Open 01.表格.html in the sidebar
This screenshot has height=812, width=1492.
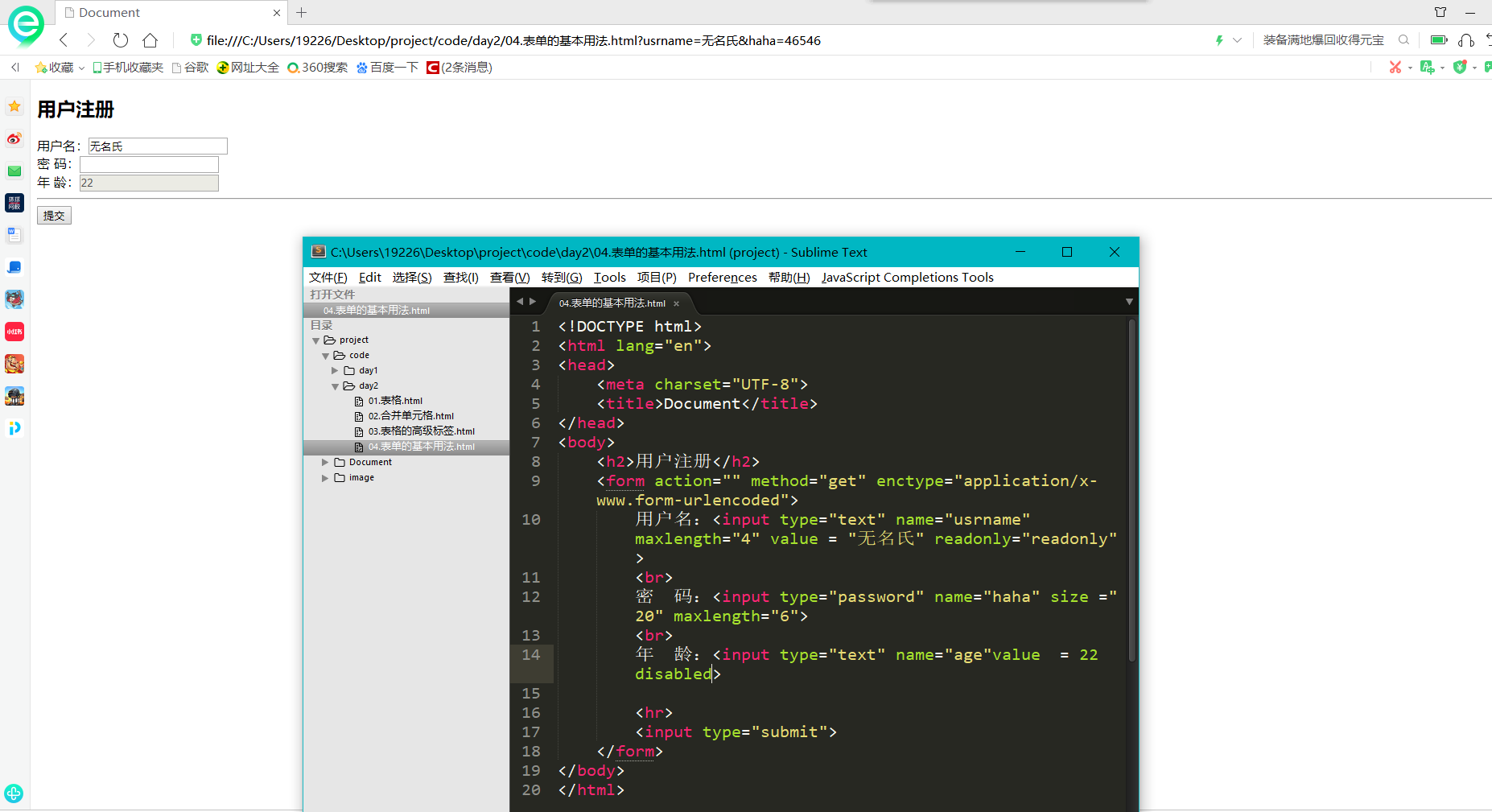click(x=395, y=401)
